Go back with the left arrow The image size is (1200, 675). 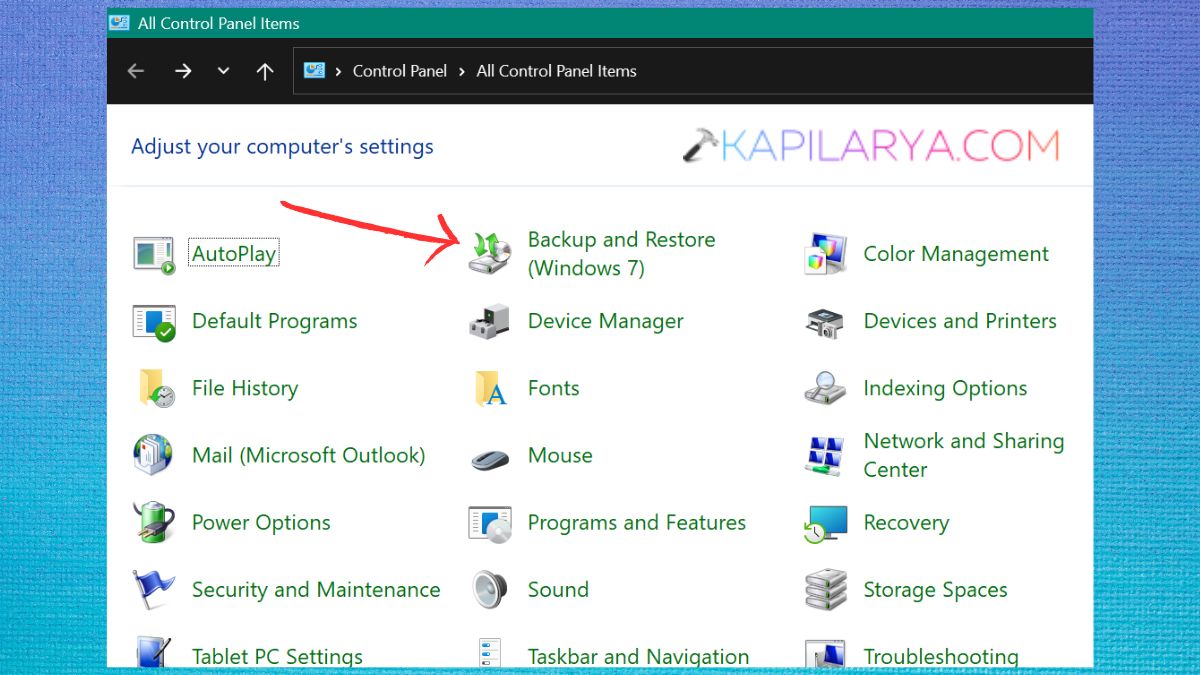pos(136,71)
